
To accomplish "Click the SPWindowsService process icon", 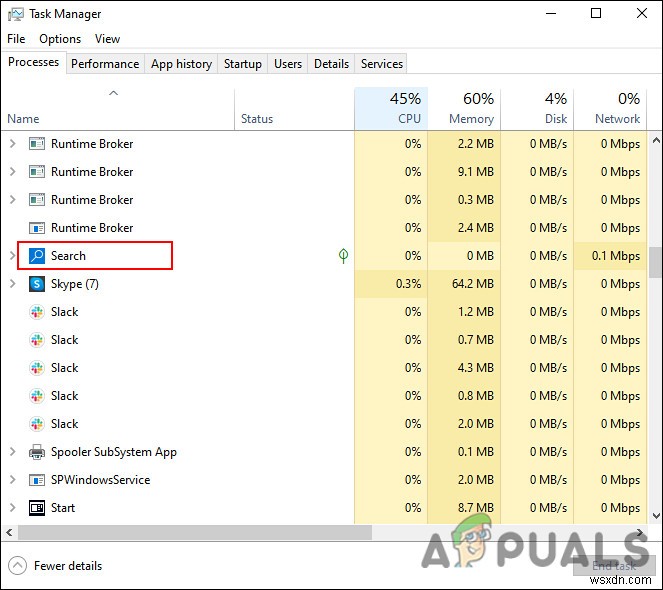I will [x=37, y=480].
